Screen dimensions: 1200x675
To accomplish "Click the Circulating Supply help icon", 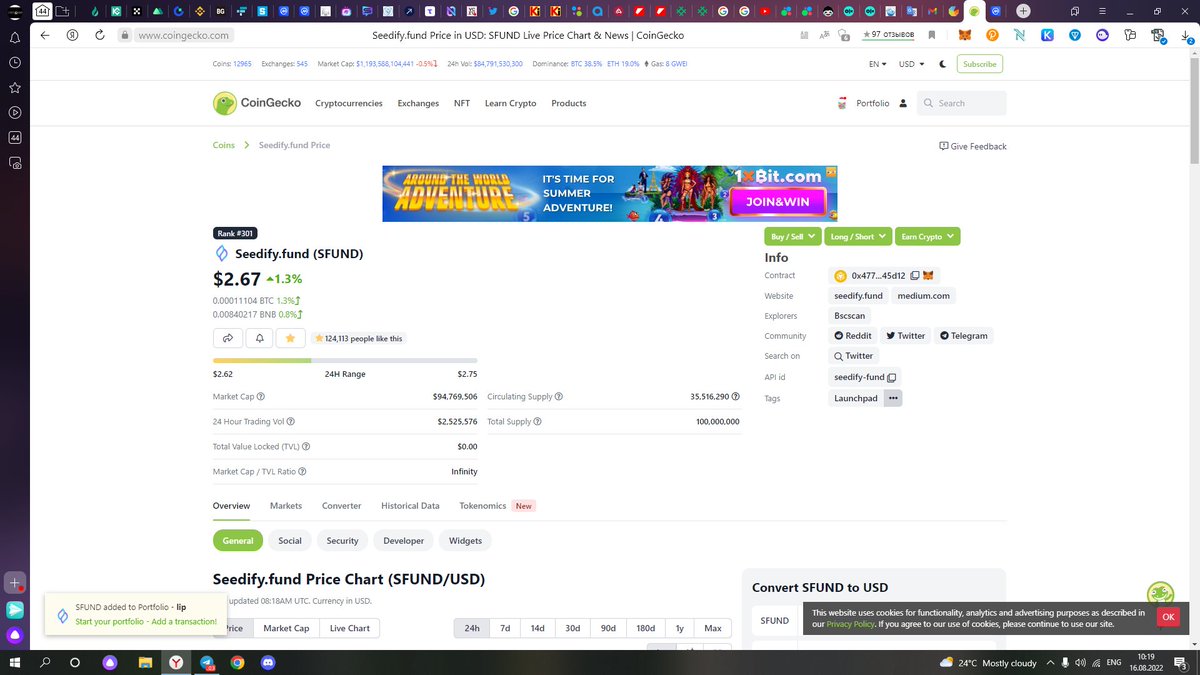I will pos(559,397).
